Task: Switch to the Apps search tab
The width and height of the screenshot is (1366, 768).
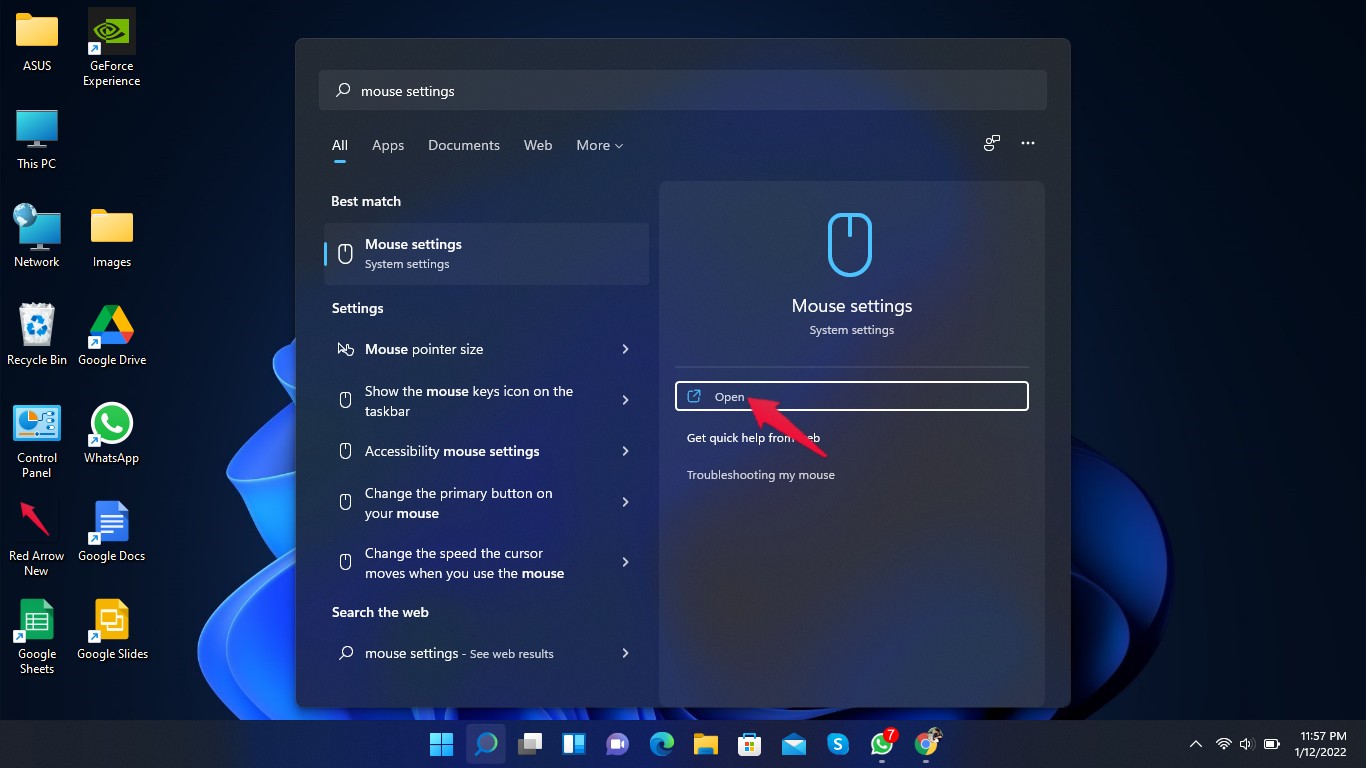Action: click(388, 145)
